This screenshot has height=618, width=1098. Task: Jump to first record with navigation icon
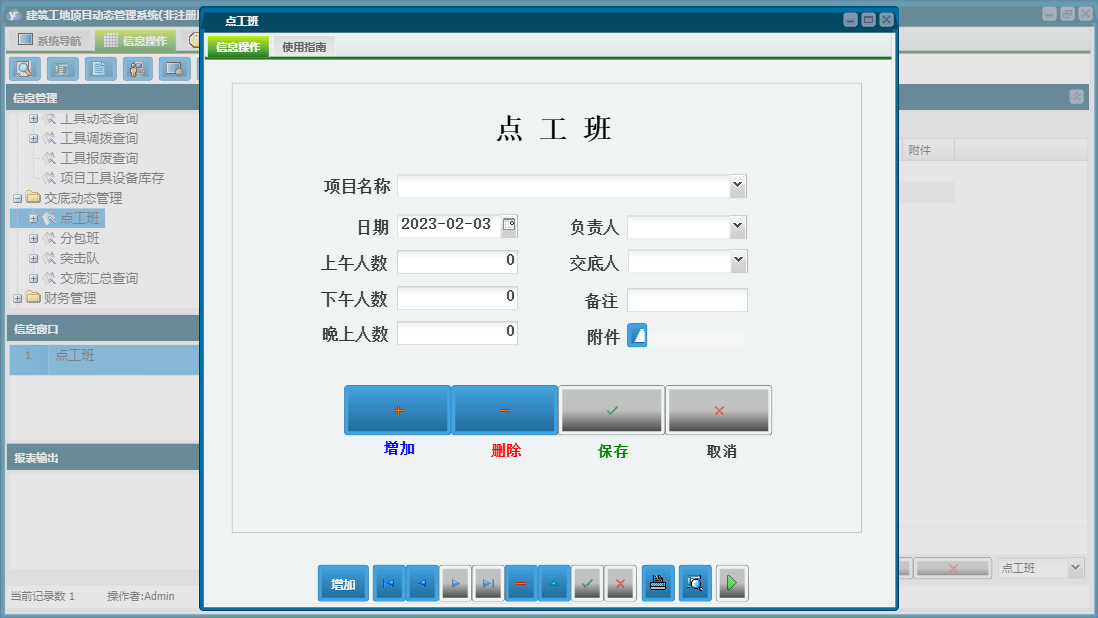tap(388, 583)
